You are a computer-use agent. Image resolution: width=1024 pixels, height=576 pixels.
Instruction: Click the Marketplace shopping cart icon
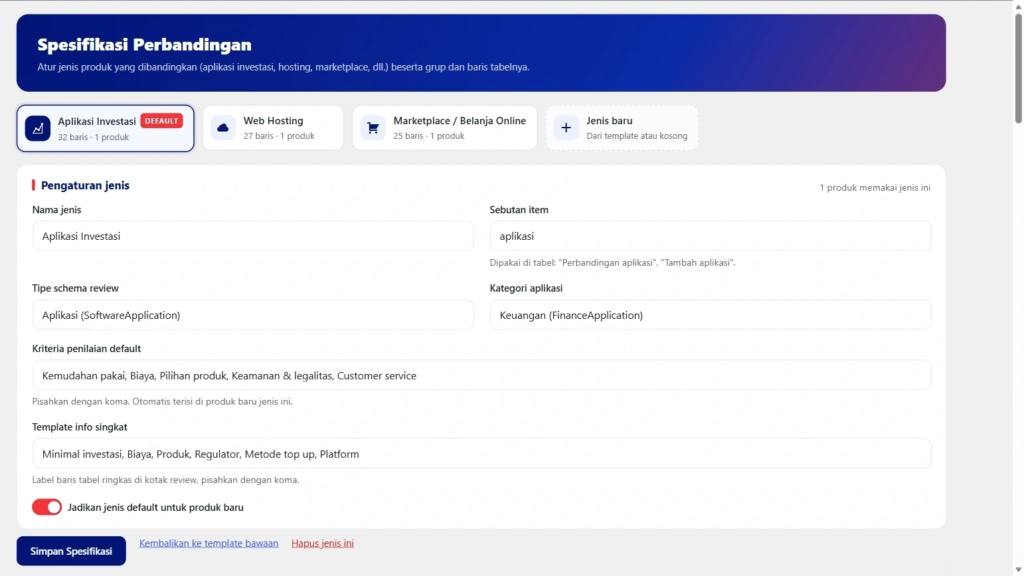[x=373, y=128]
